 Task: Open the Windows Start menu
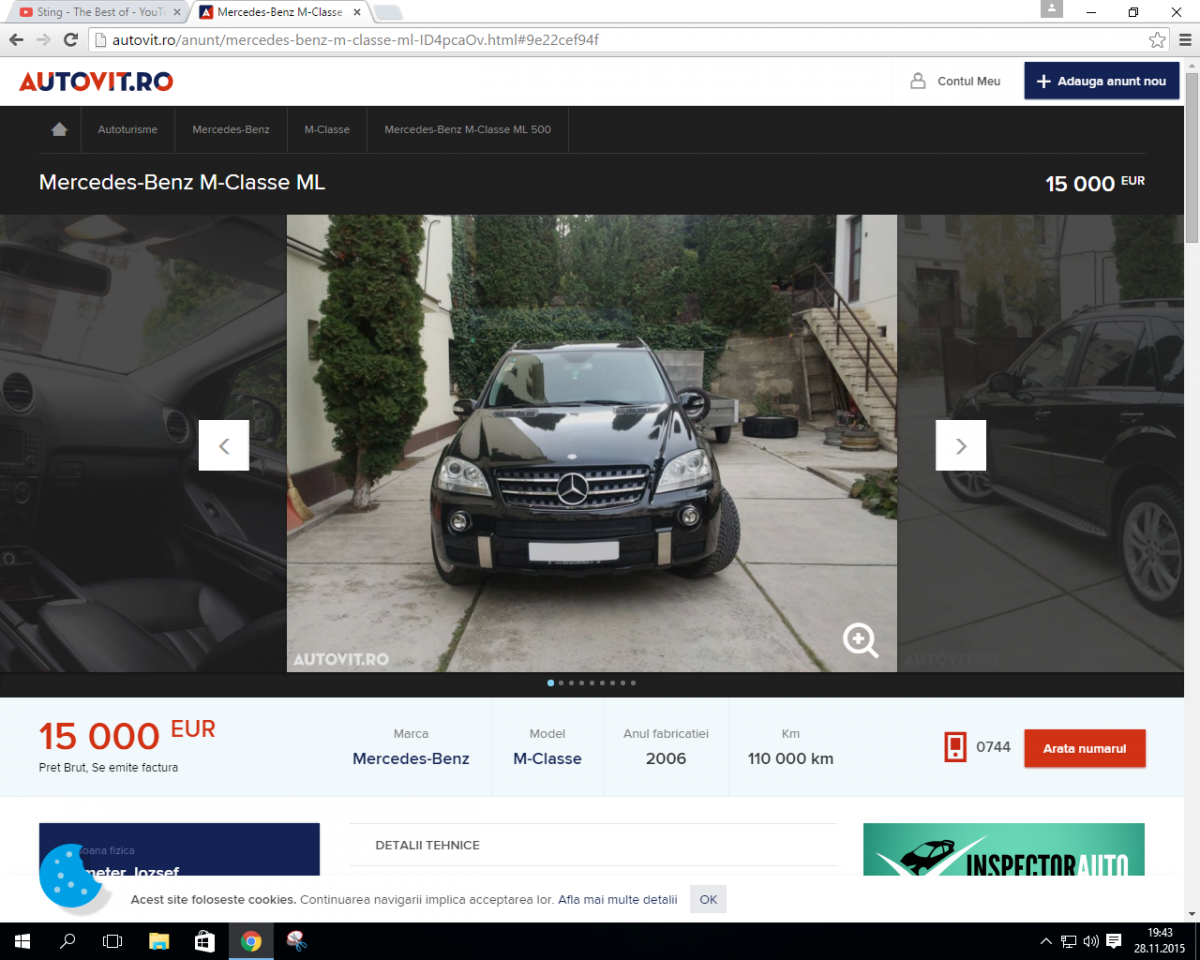(22, 941)
